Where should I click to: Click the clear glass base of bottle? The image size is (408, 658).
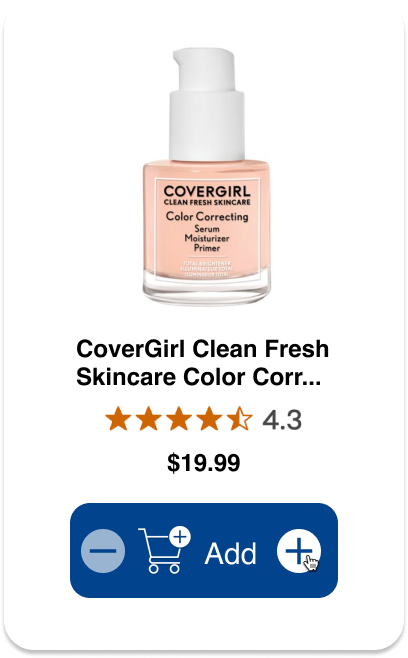(207, 289)
